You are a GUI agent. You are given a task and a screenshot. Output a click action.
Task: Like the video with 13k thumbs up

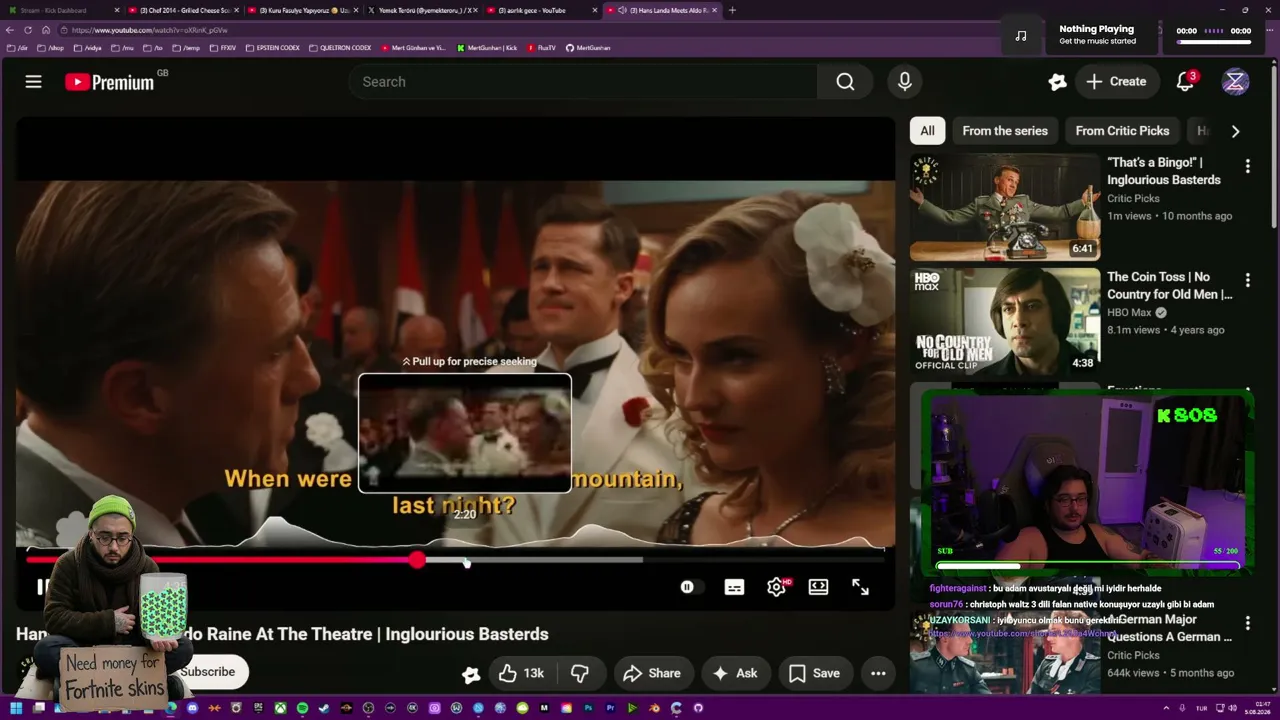[x=521, y=673]
